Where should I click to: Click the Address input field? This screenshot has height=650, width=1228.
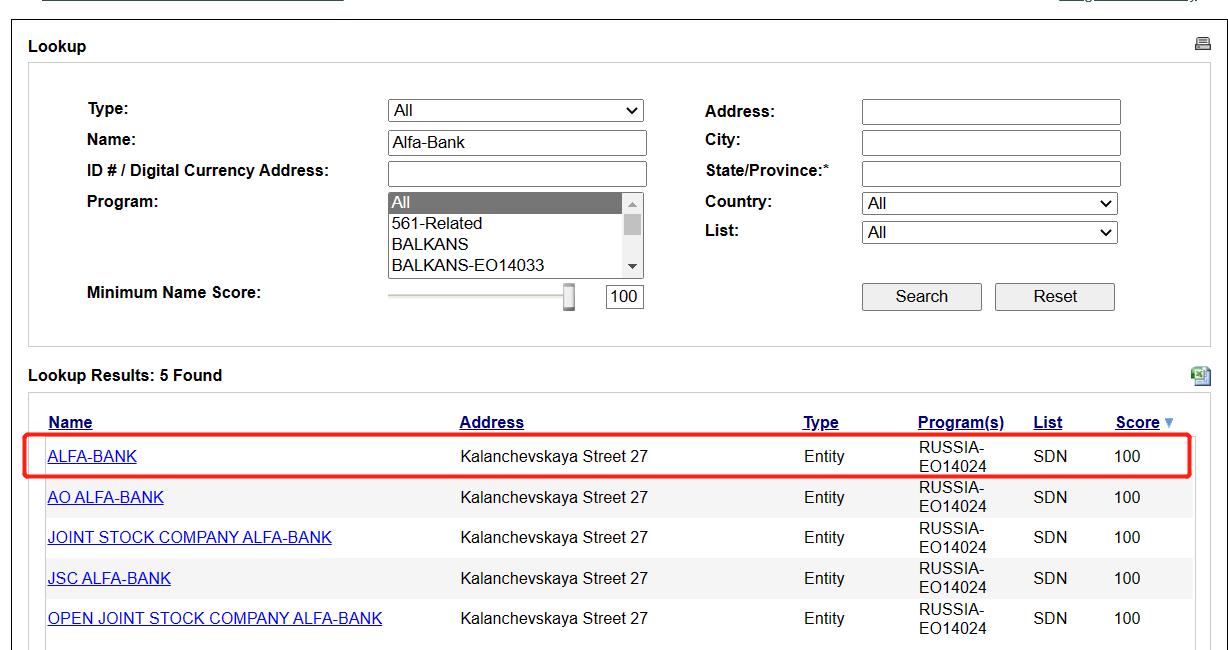[x=991, y=112]
